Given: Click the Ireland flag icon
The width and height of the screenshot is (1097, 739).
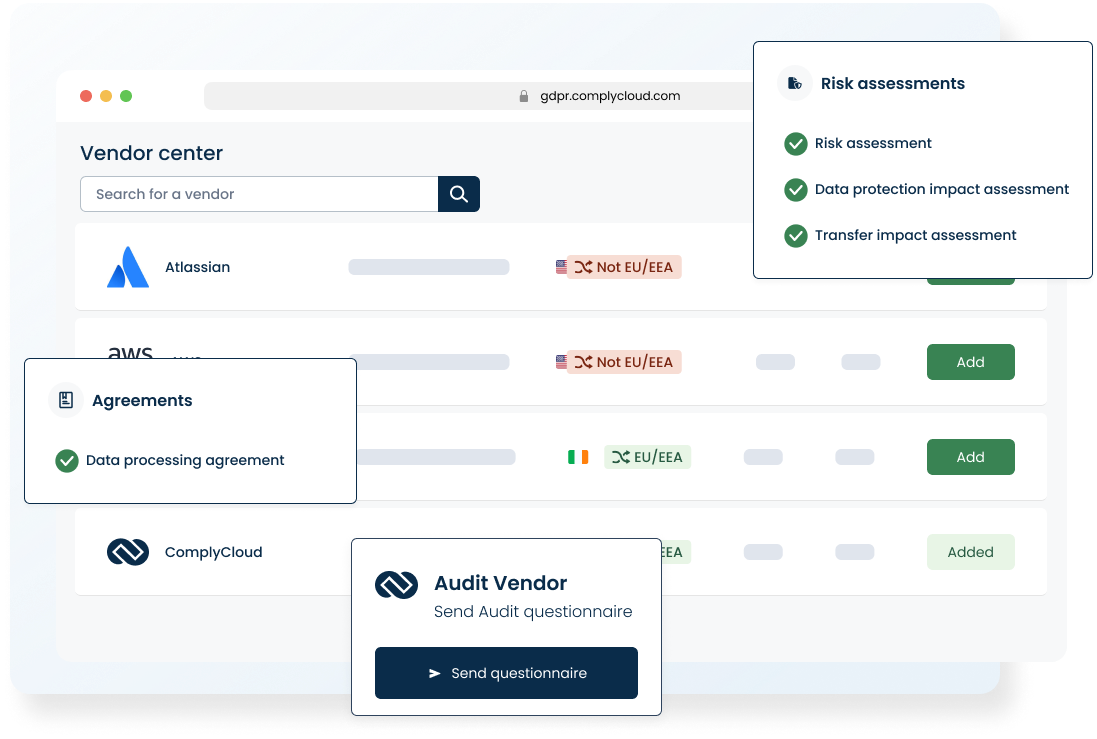Looking at the screenshot, I should (578, 457).
